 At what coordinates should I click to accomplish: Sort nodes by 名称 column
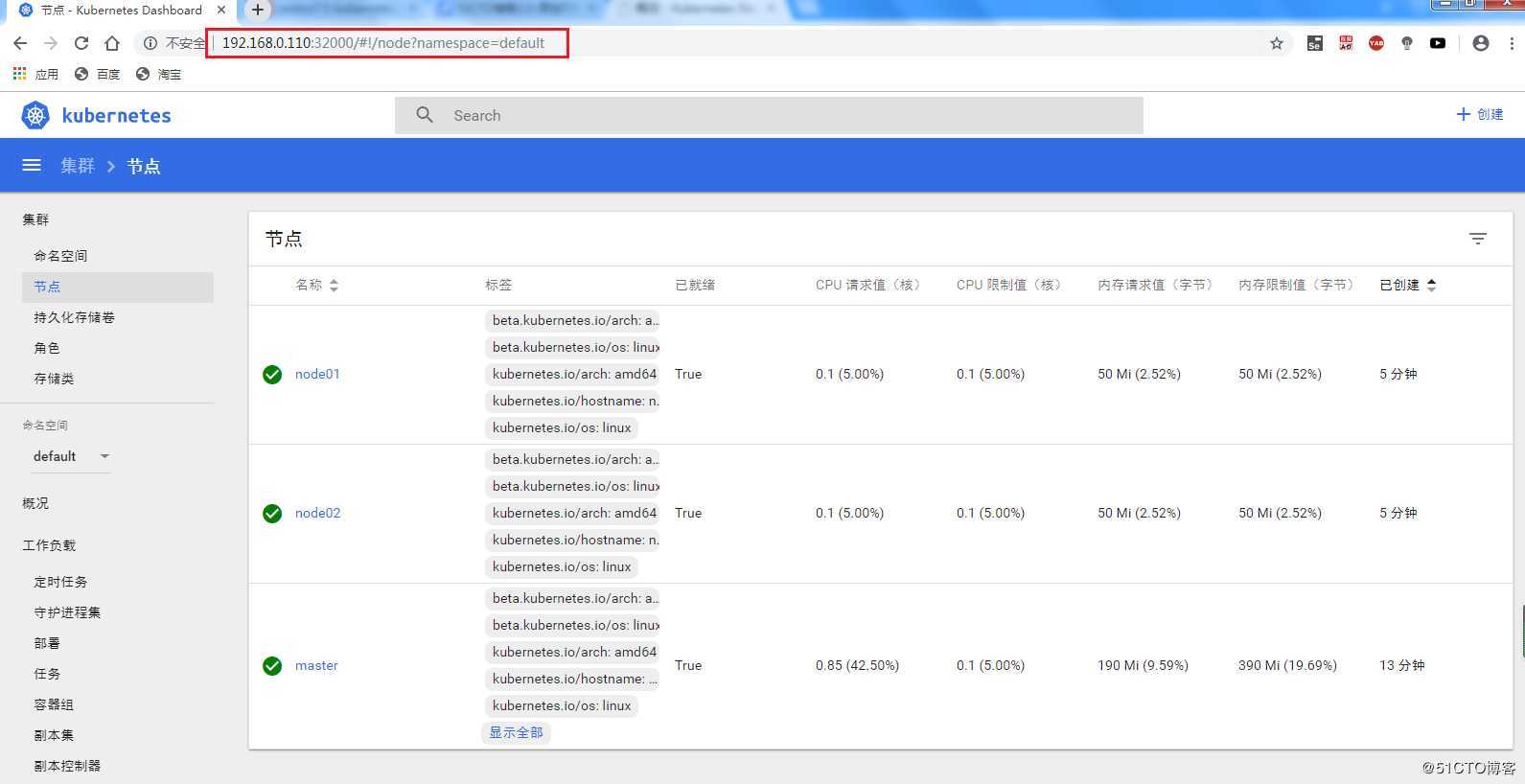tap(316, 285)
